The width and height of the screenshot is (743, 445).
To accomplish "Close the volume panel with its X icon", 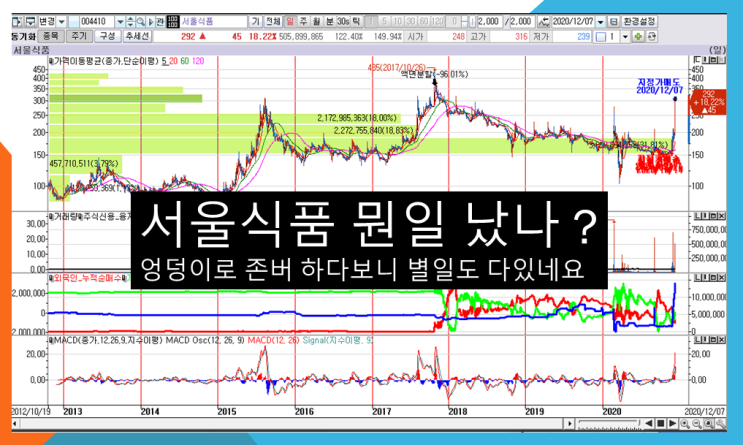I will pos(722,216).
